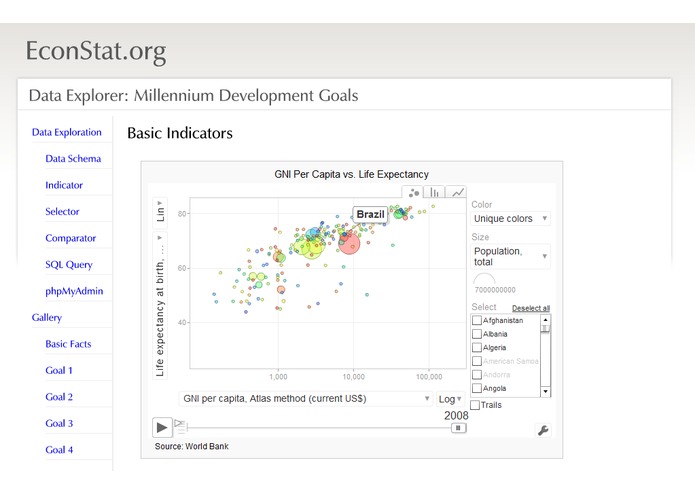This screenshot has height=494, width=695.
Task: Open the Goal 1 link
Action: point(59,370)
